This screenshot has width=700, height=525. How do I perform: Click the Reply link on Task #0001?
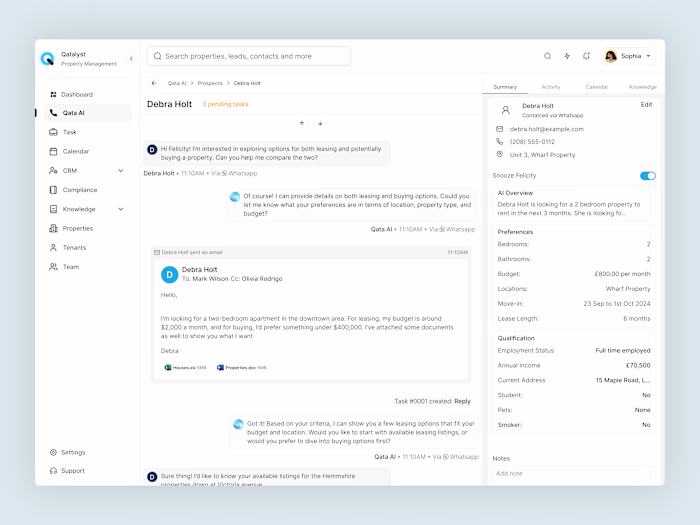(x=462, y=401)
